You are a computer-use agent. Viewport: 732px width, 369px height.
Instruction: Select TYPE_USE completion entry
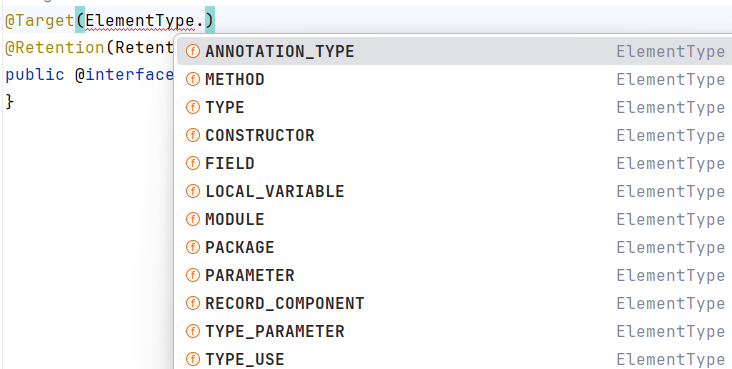[454, 359]
